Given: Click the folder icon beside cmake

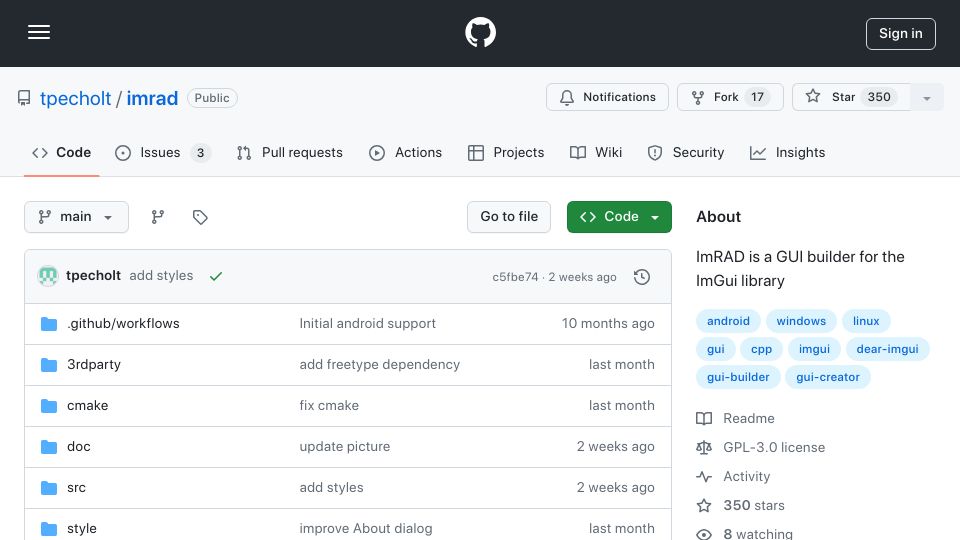Looking at the screenshot, I should point(49,405).
